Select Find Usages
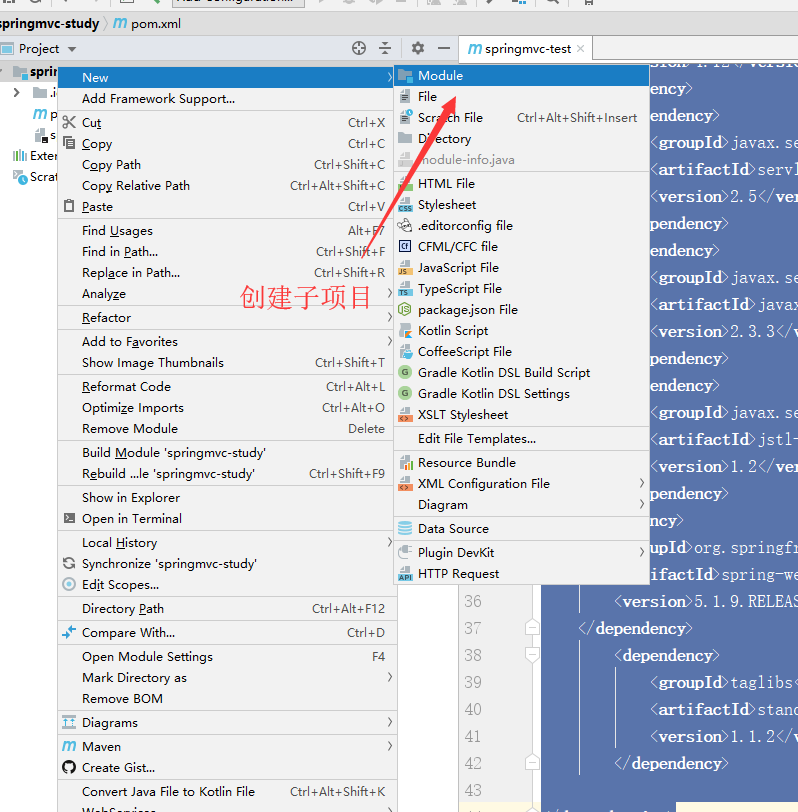 [x=227, y=230]
